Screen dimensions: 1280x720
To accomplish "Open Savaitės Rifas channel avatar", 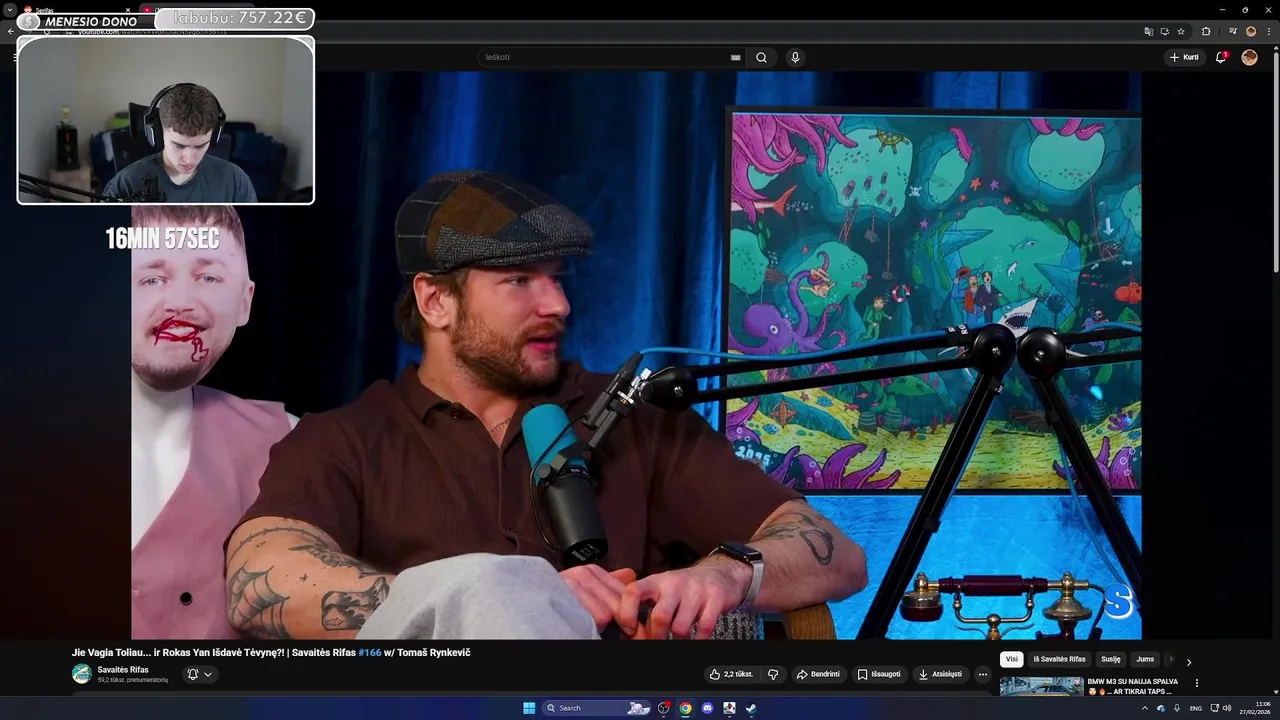I will click(82, 673).
